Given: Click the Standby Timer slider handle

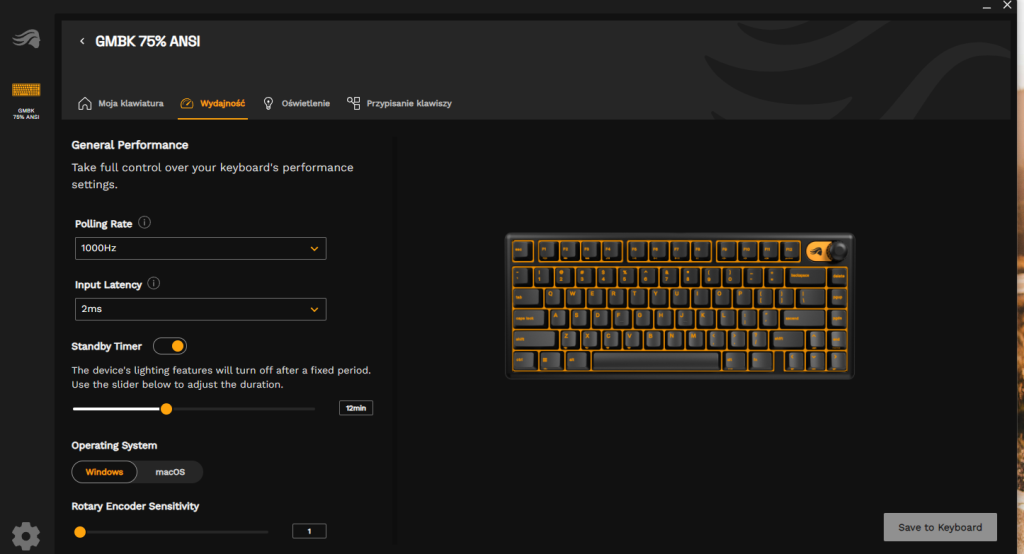Looking at the screenshot, I should (x=167, y=409).
